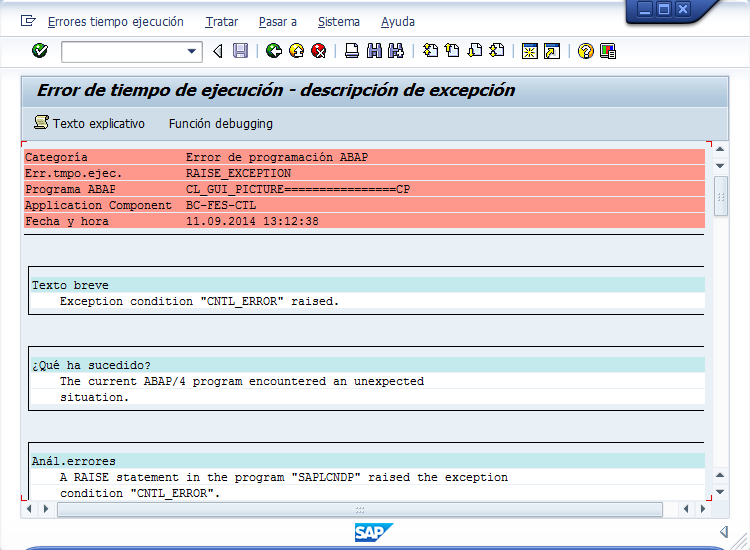Open the Pasar a menu

[278, 22]
